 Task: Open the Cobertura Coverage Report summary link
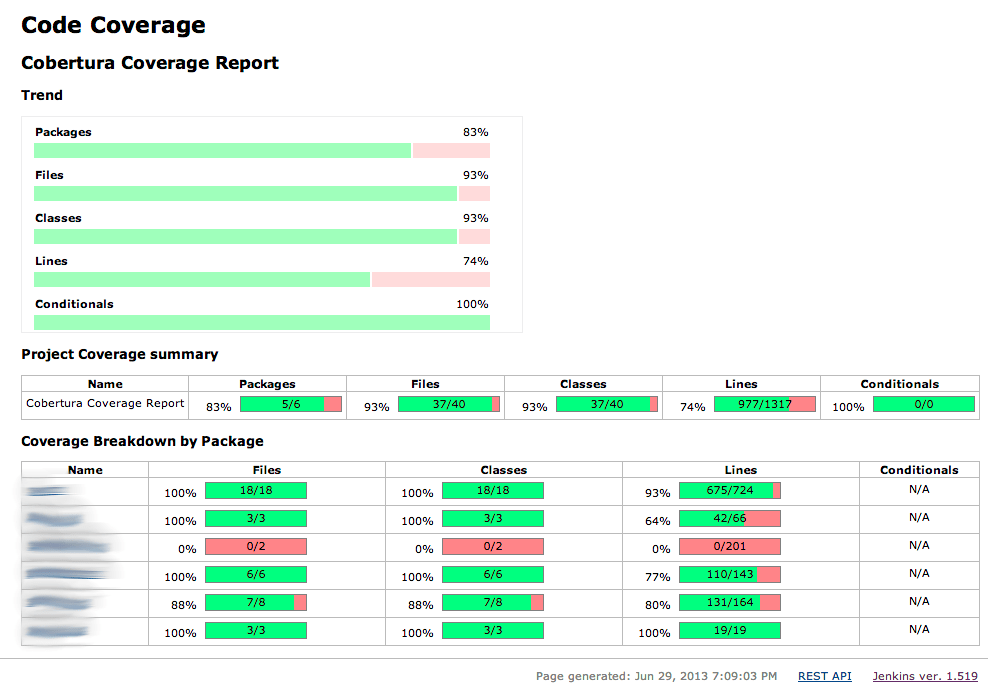(x=104, y=404)
